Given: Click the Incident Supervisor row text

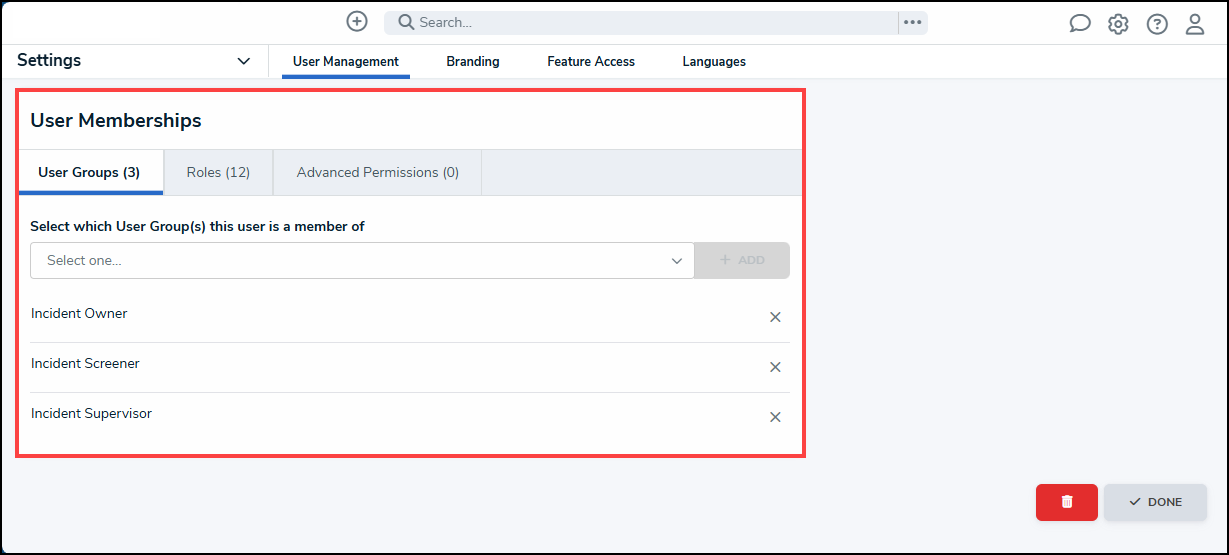Looking at the screenshot, I should 91,413.
